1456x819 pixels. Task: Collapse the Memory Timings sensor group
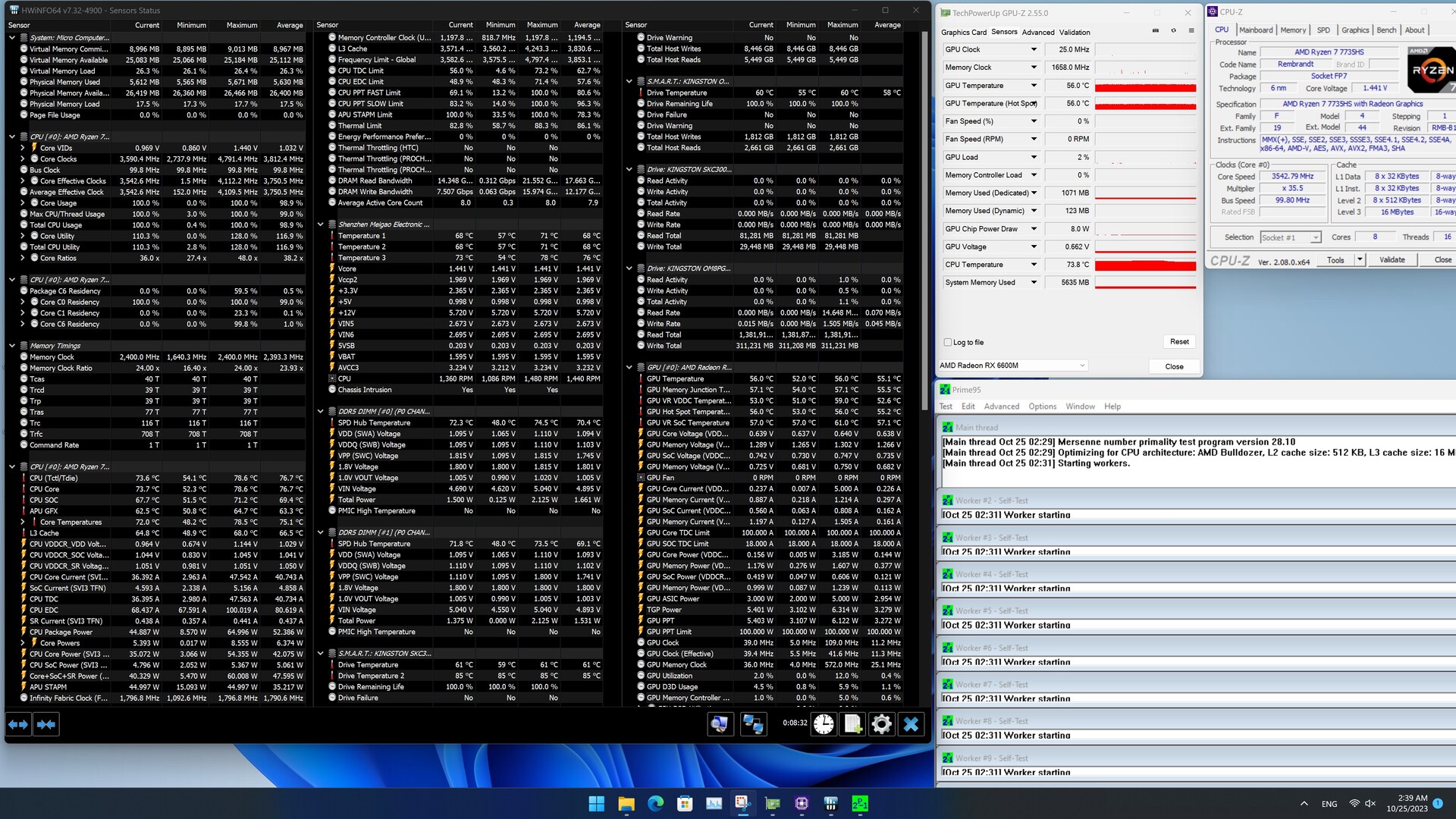[x=12, y=346]
